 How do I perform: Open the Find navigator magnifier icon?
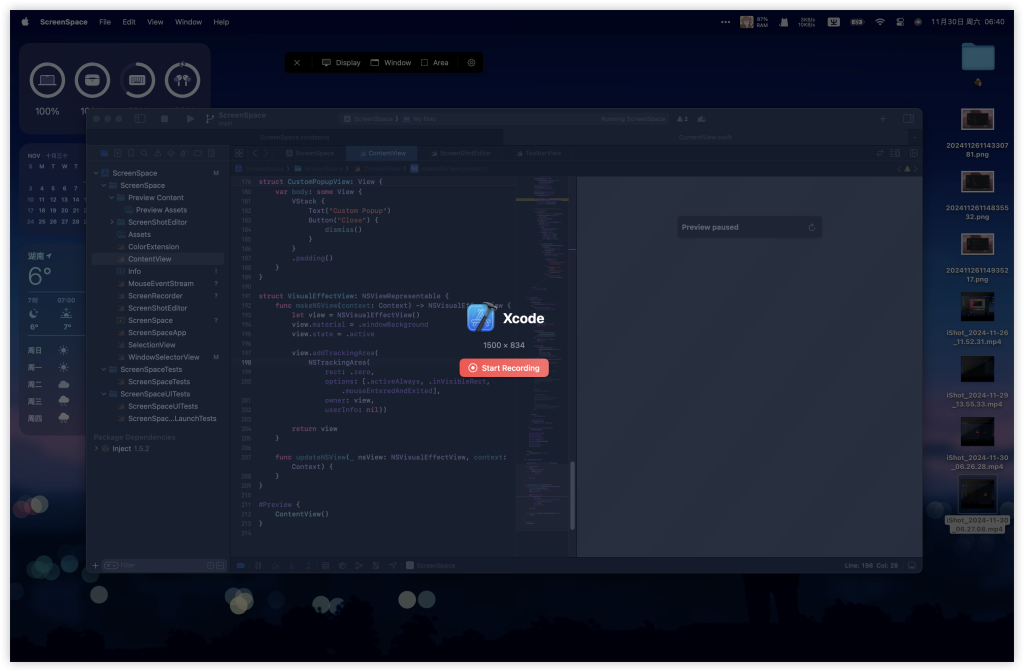click(144, 153)
